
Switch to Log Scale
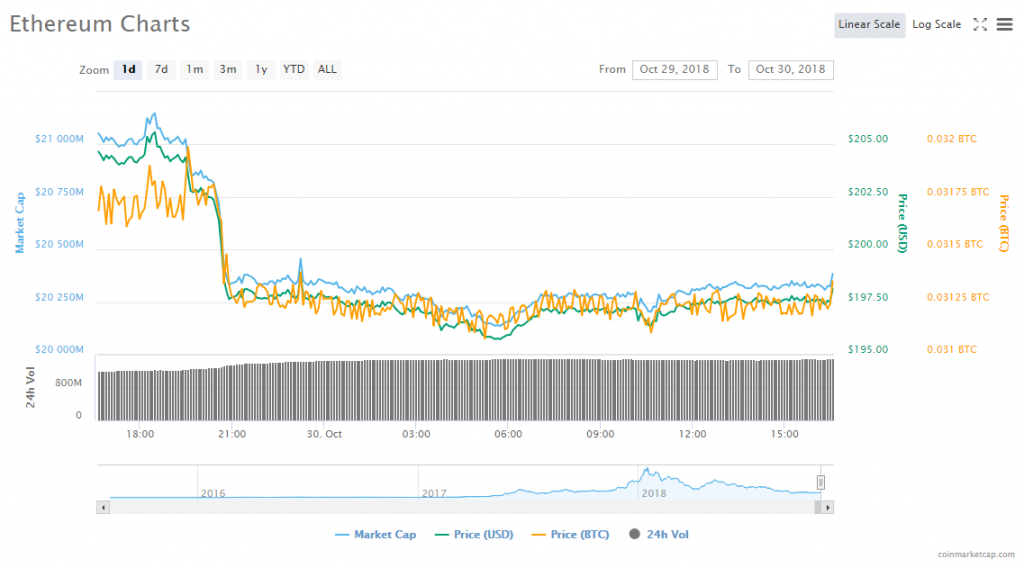[x=936, y=25]
